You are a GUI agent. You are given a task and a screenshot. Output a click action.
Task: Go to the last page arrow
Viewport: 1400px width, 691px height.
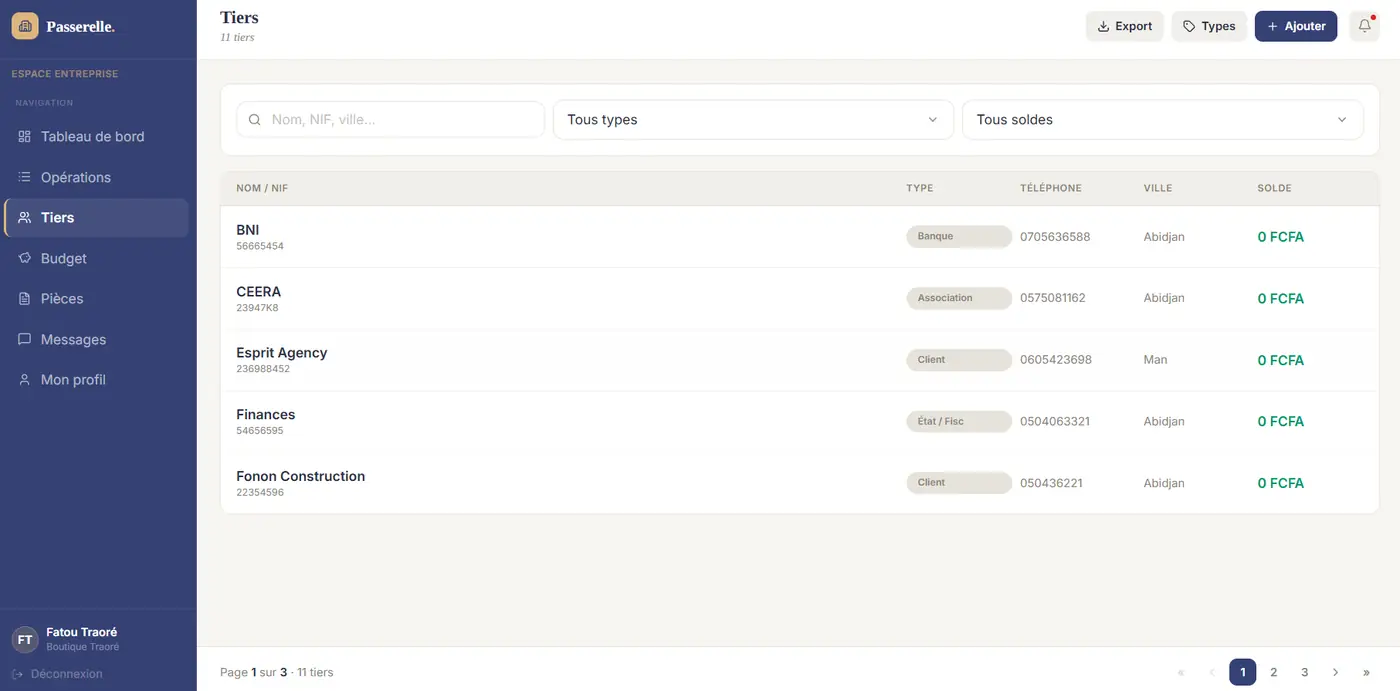point(1366,673)
